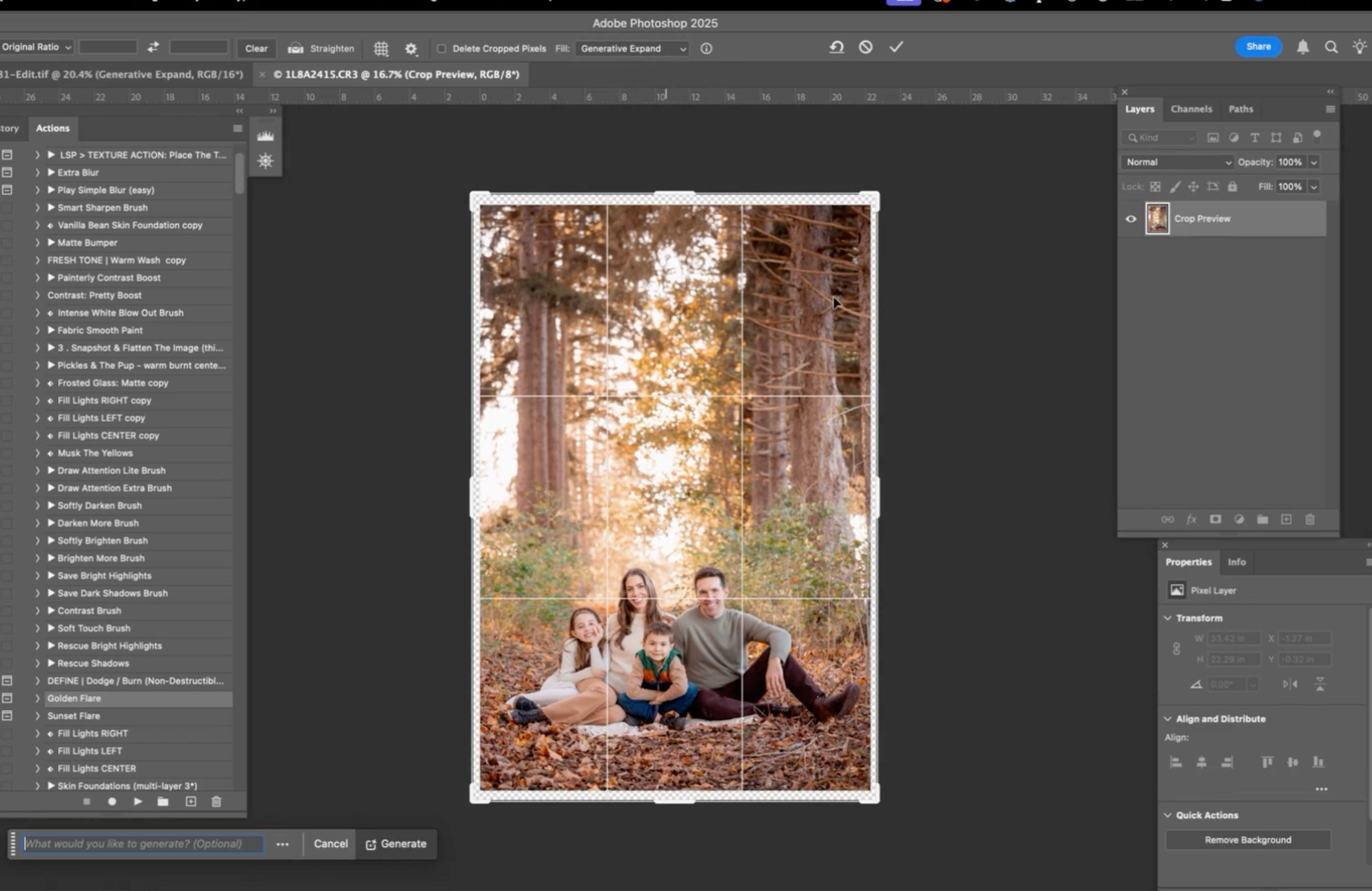The image size is (1372, 891).
Task: Click the Generate button
Action: click(396, 844)
